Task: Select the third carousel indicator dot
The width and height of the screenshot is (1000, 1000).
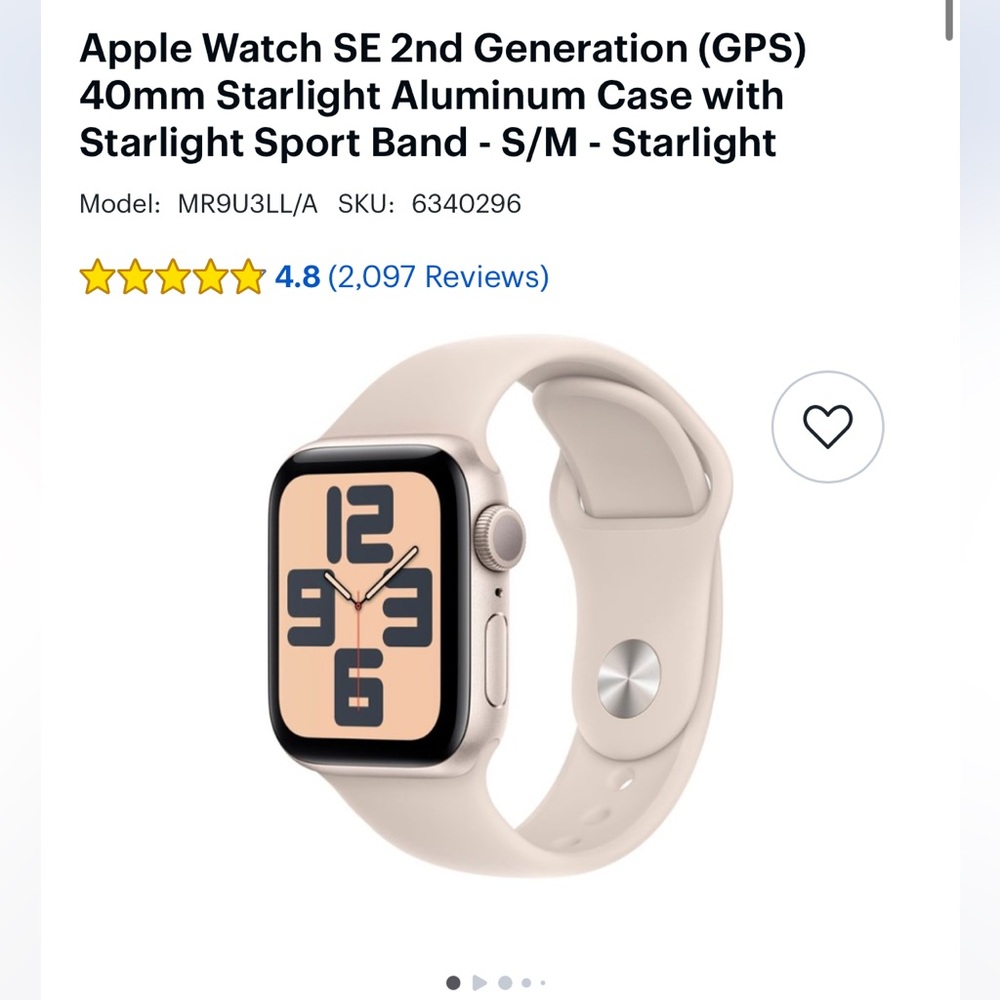Action: [504, 982]
